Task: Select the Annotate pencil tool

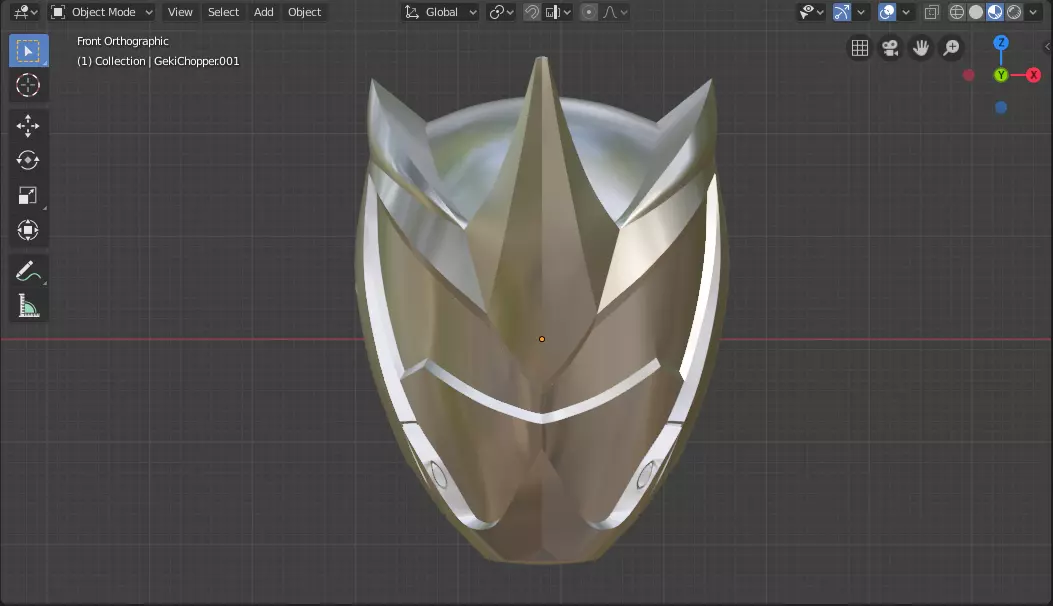Action: (x=28, y=271)
